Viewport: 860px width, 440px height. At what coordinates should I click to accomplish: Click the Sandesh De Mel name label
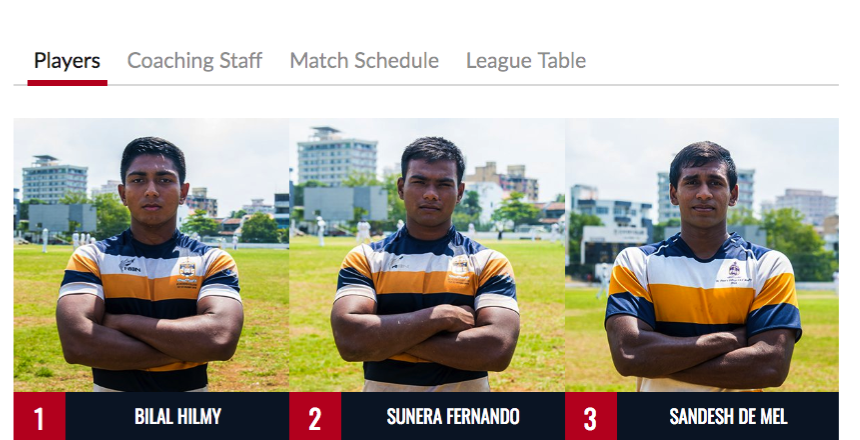point(728,416)
